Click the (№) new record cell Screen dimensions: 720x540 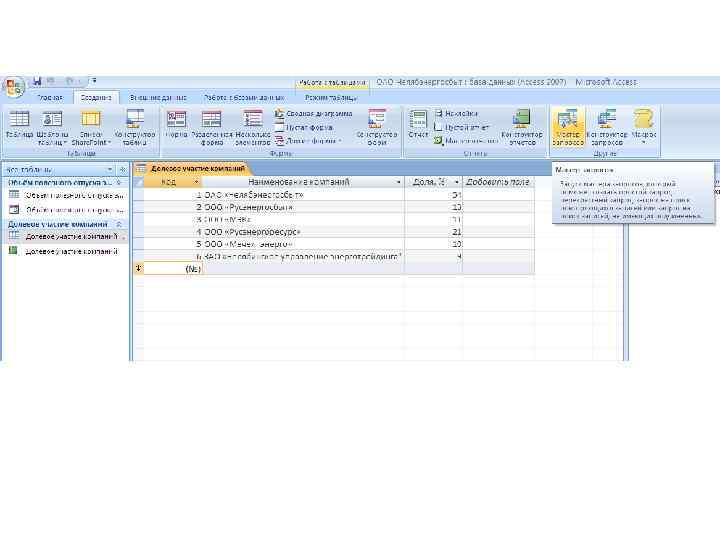173,269
